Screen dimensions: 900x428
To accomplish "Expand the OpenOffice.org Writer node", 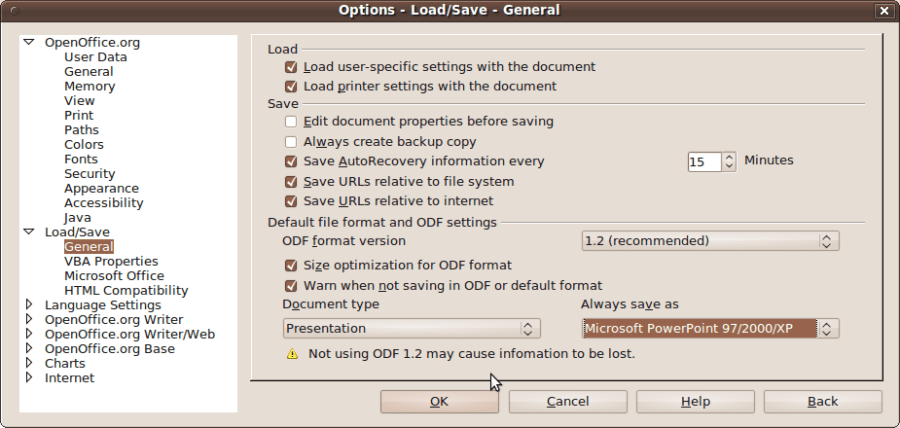I will pos(29,320).
